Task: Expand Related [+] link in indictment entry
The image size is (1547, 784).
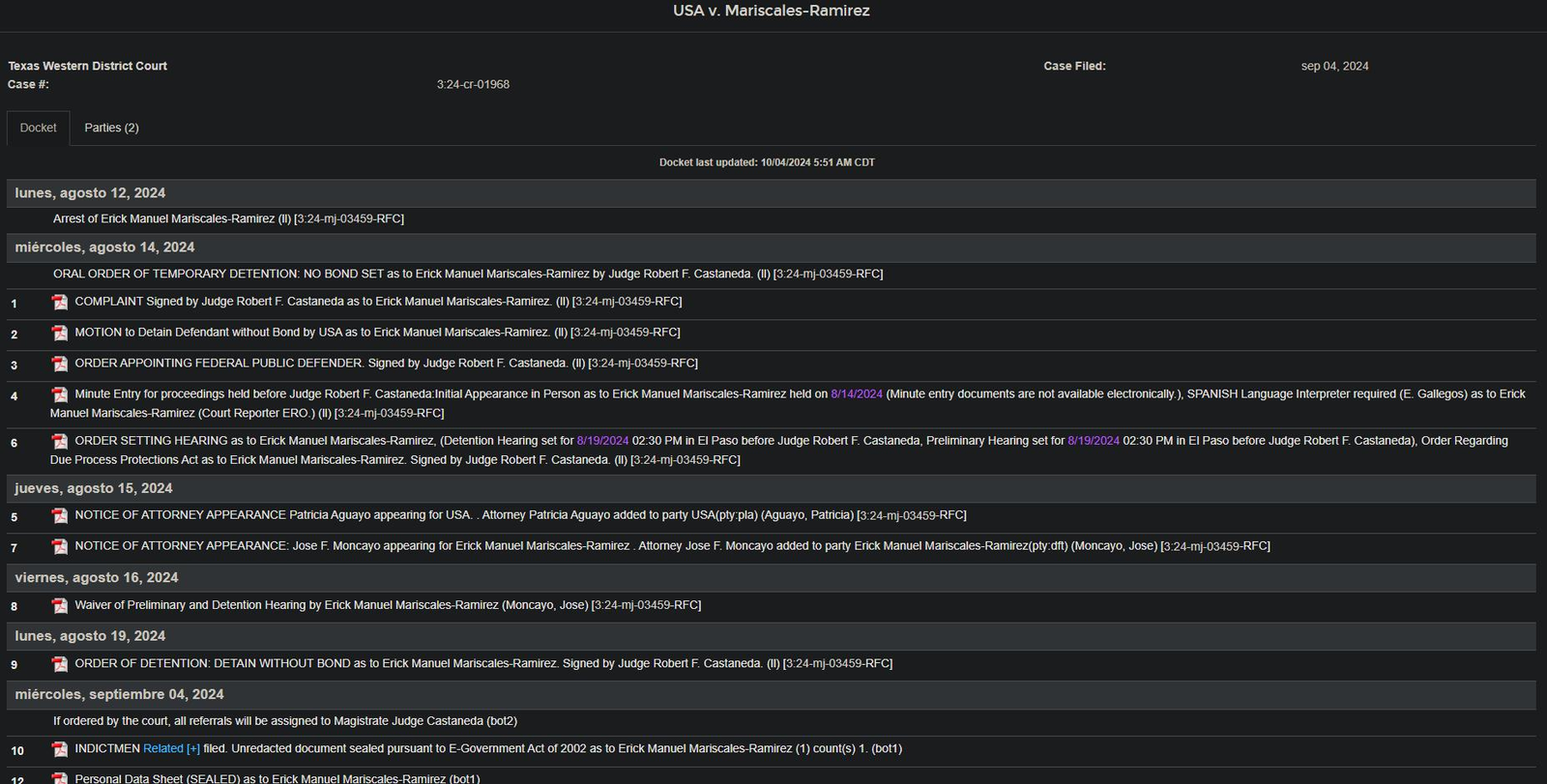Action: 171,748
